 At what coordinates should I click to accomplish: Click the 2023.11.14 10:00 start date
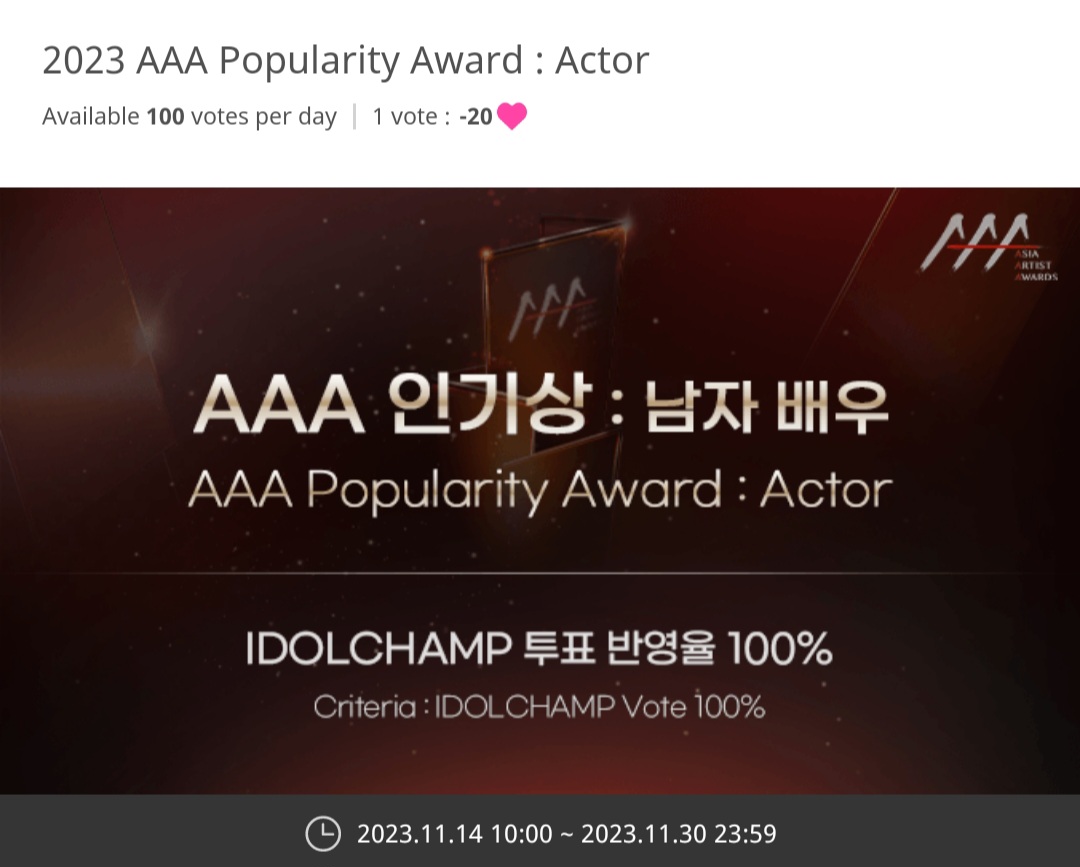click(x=455, y=834)
